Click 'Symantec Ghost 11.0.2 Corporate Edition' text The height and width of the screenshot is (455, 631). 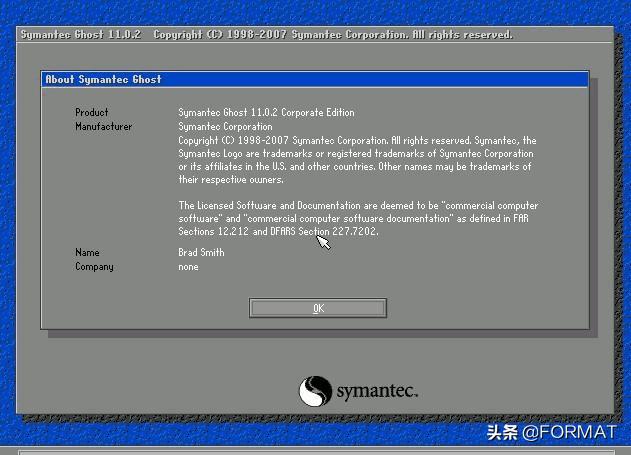tap(266, 112)
